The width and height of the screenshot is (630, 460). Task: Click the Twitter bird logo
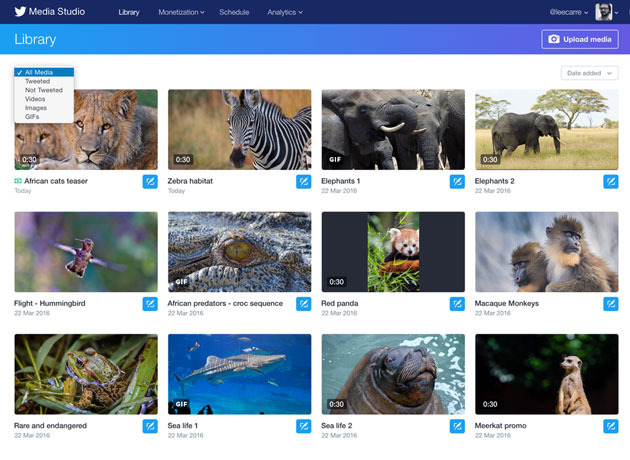click(x=20, y=12)
